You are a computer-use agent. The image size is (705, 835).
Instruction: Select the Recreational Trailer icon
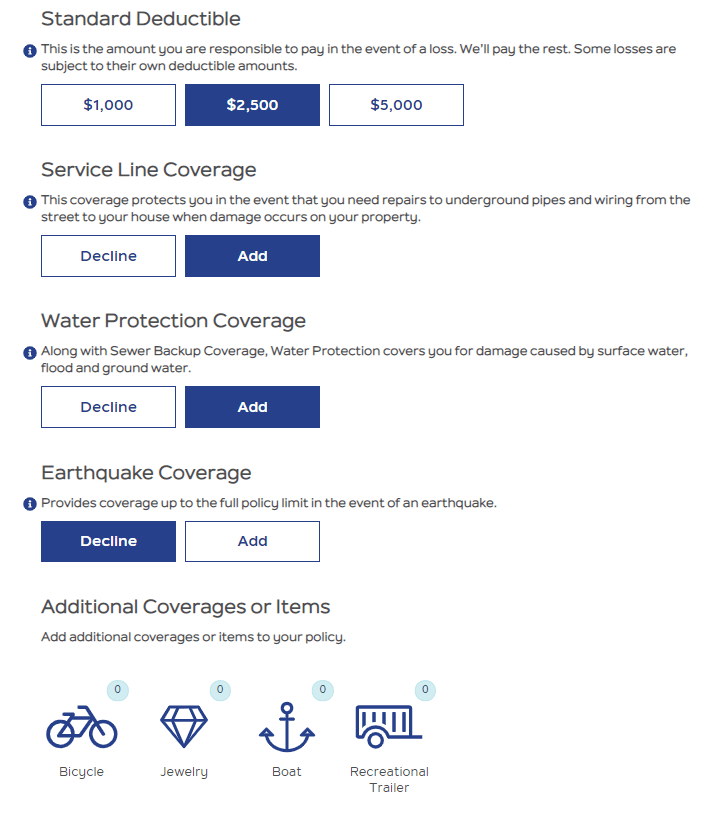389,722
